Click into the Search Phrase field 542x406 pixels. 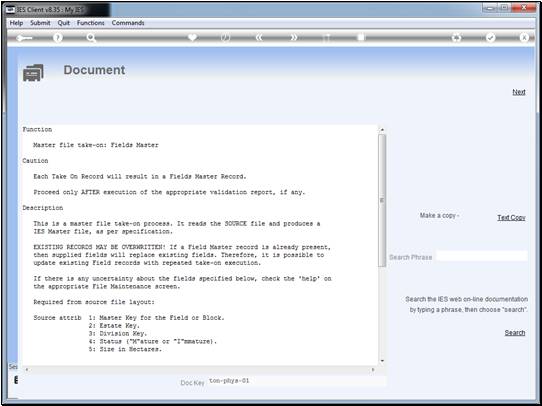[x=482, y=256]
